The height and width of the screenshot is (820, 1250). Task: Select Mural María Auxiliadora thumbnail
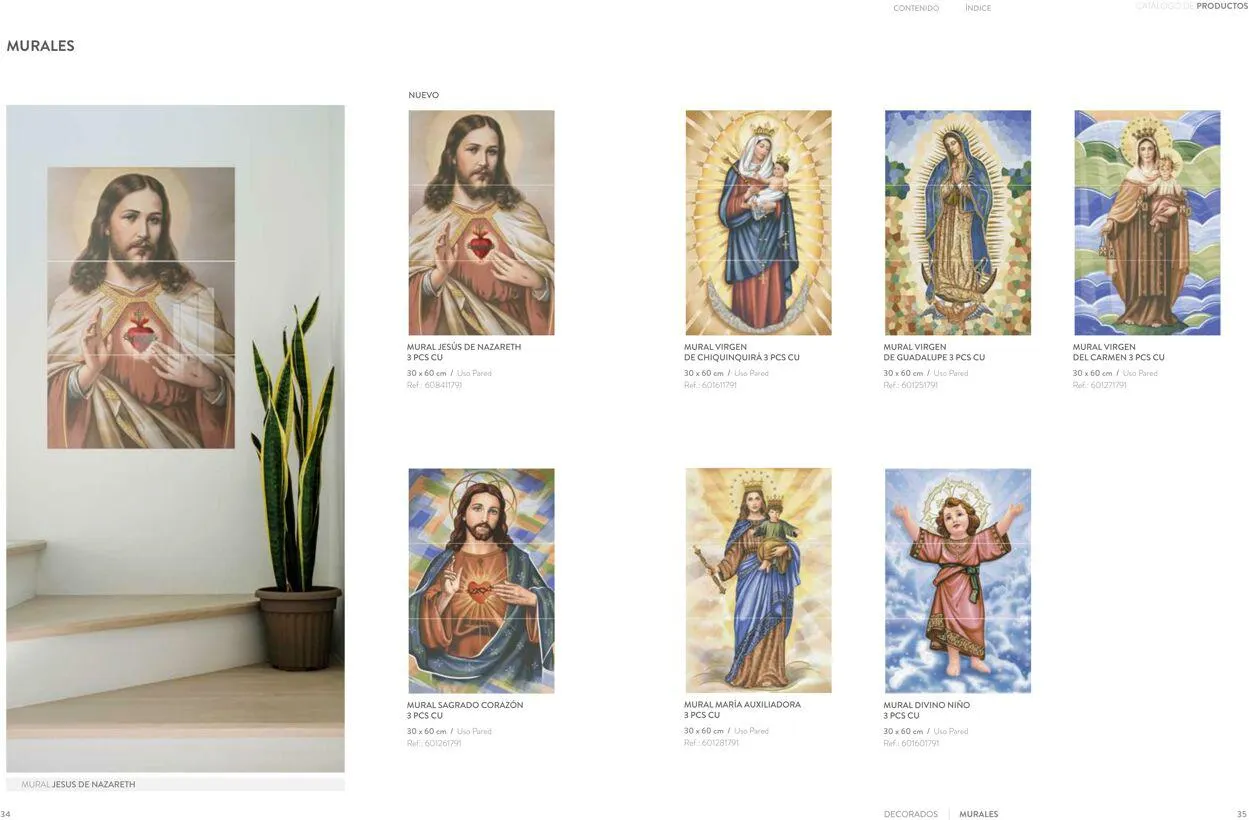click(x=758, y=581)
